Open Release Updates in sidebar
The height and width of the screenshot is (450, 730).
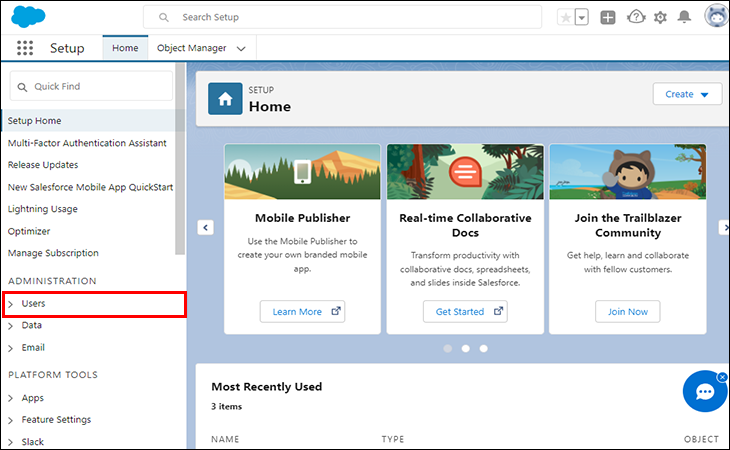click(43, 165)
